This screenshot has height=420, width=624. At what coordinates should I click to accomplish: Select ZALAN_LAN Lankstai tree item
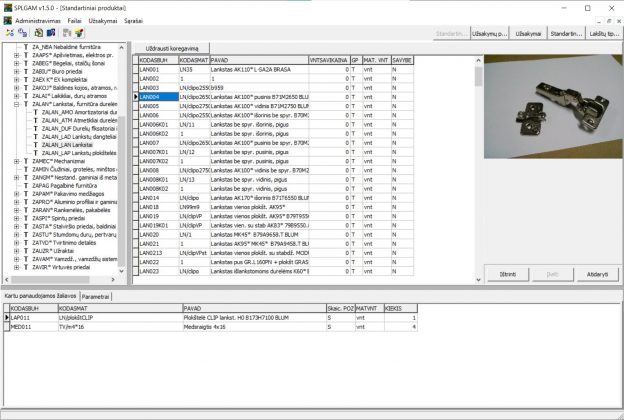pyautogui.click(x=69, y=144)
